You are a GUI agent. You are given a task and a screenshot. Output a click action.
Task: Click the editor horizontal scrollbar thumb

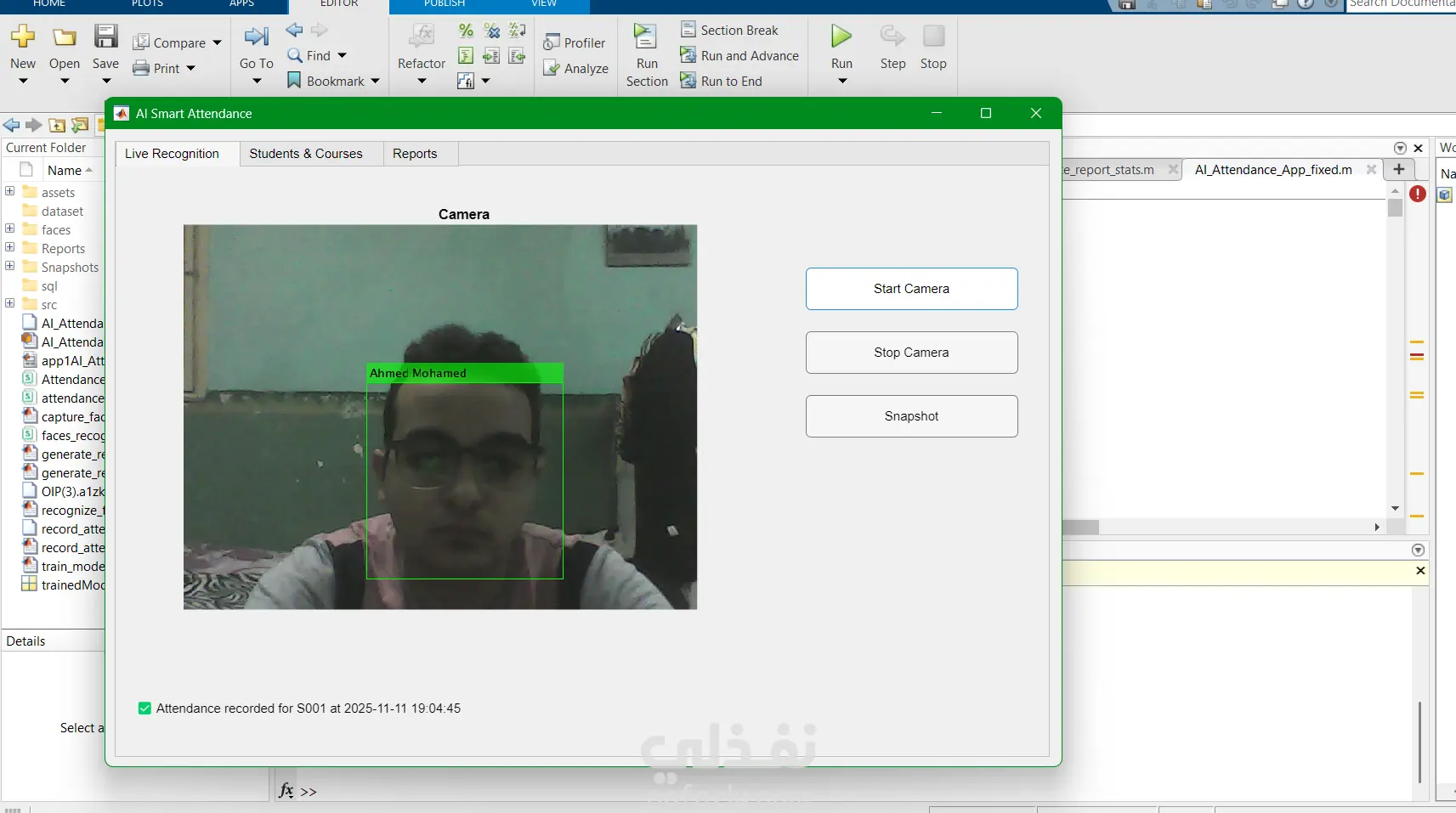point(1080,528)
